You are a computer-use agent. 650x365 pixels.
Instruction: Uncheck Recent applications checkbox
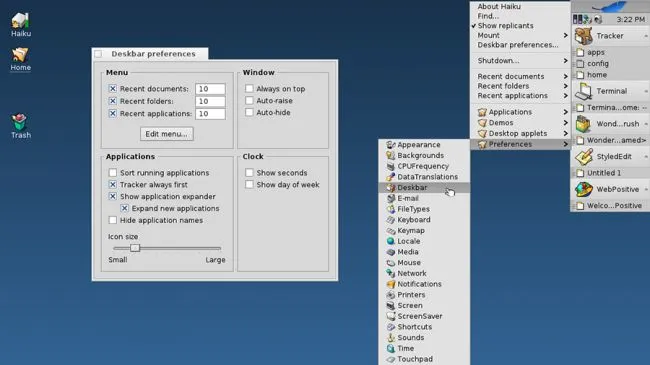(x=113, y=114)
